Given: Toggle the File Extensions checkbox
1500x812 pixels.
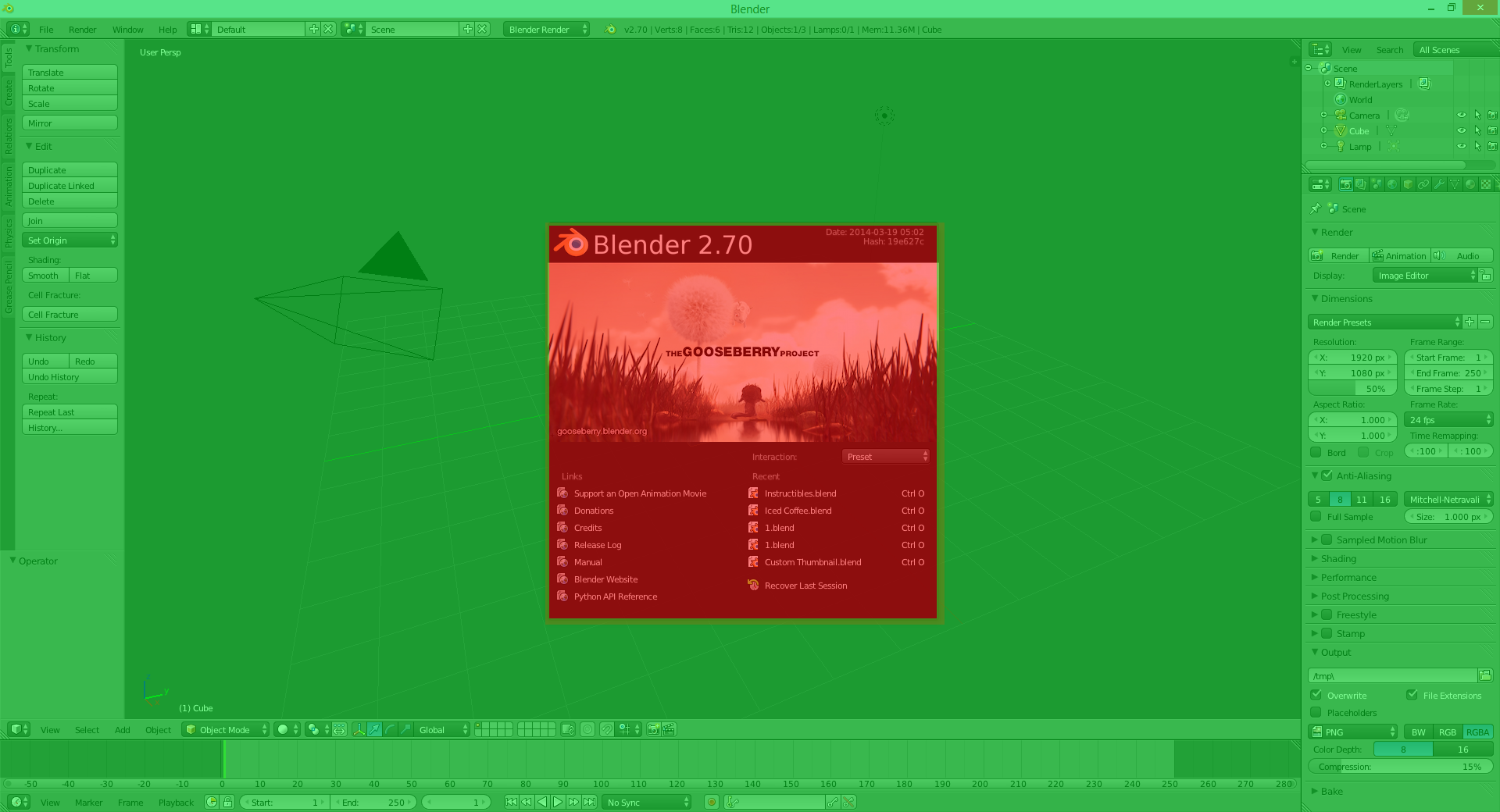Looking at the screenshot, I should point(1412,695).
